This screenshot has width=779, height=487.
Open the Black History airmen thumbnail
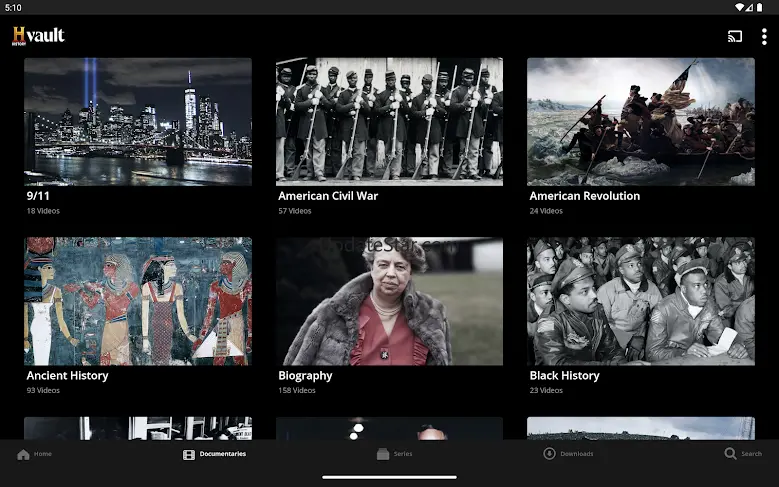641,301
